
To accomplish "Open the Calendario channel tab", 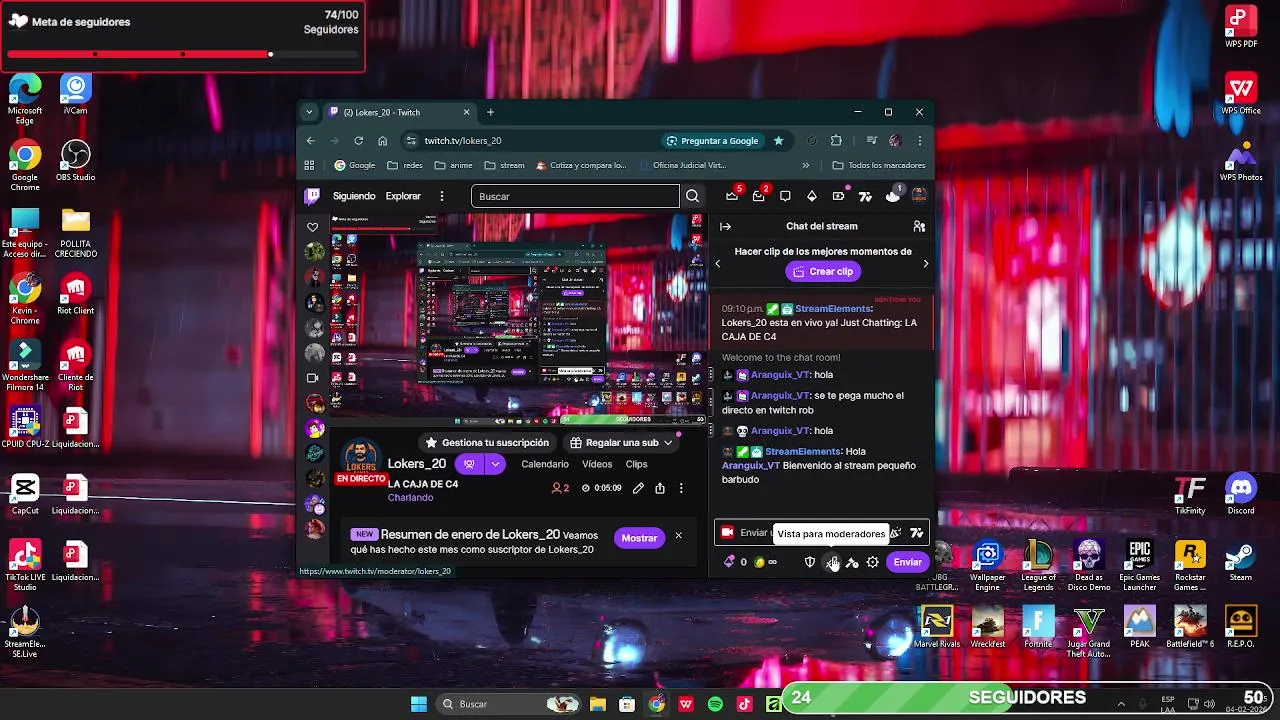I will click(545, 464).
